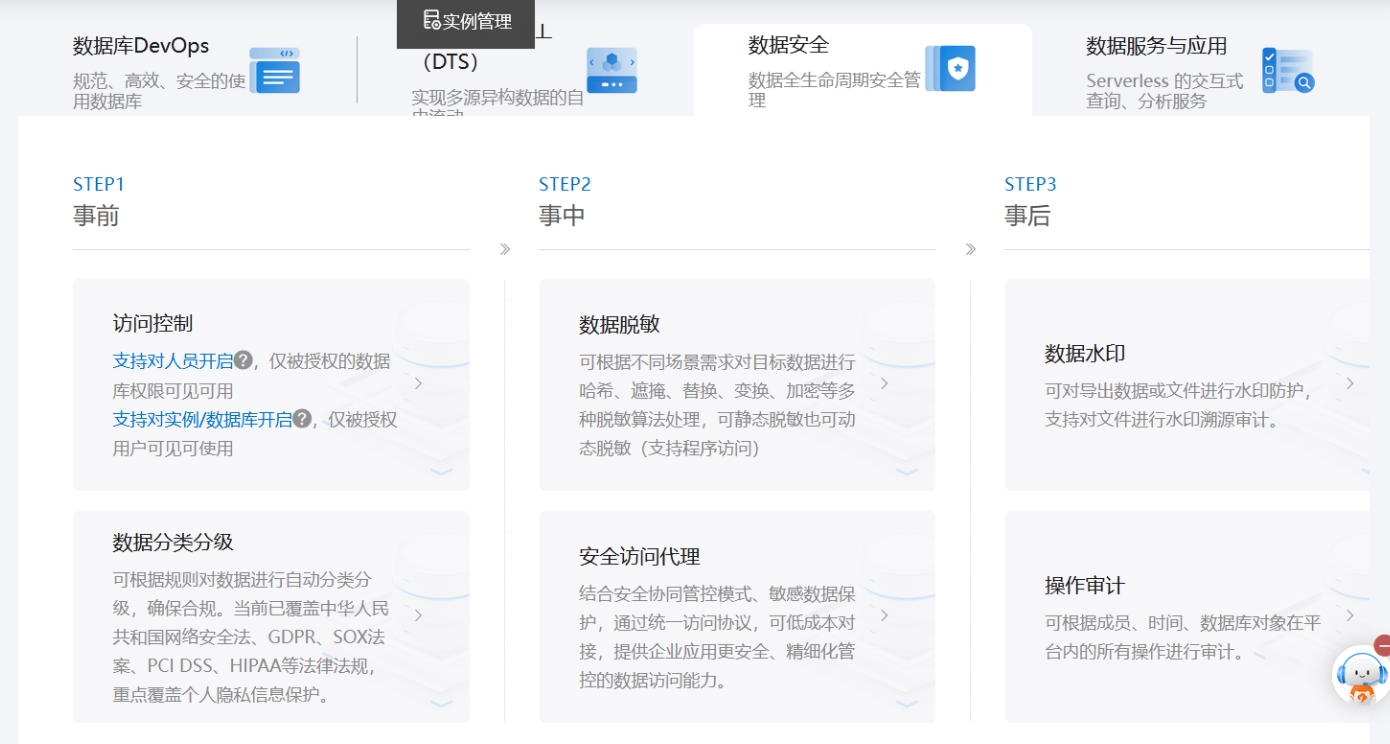Click the 事中 heading

click(x=562, y=215)
